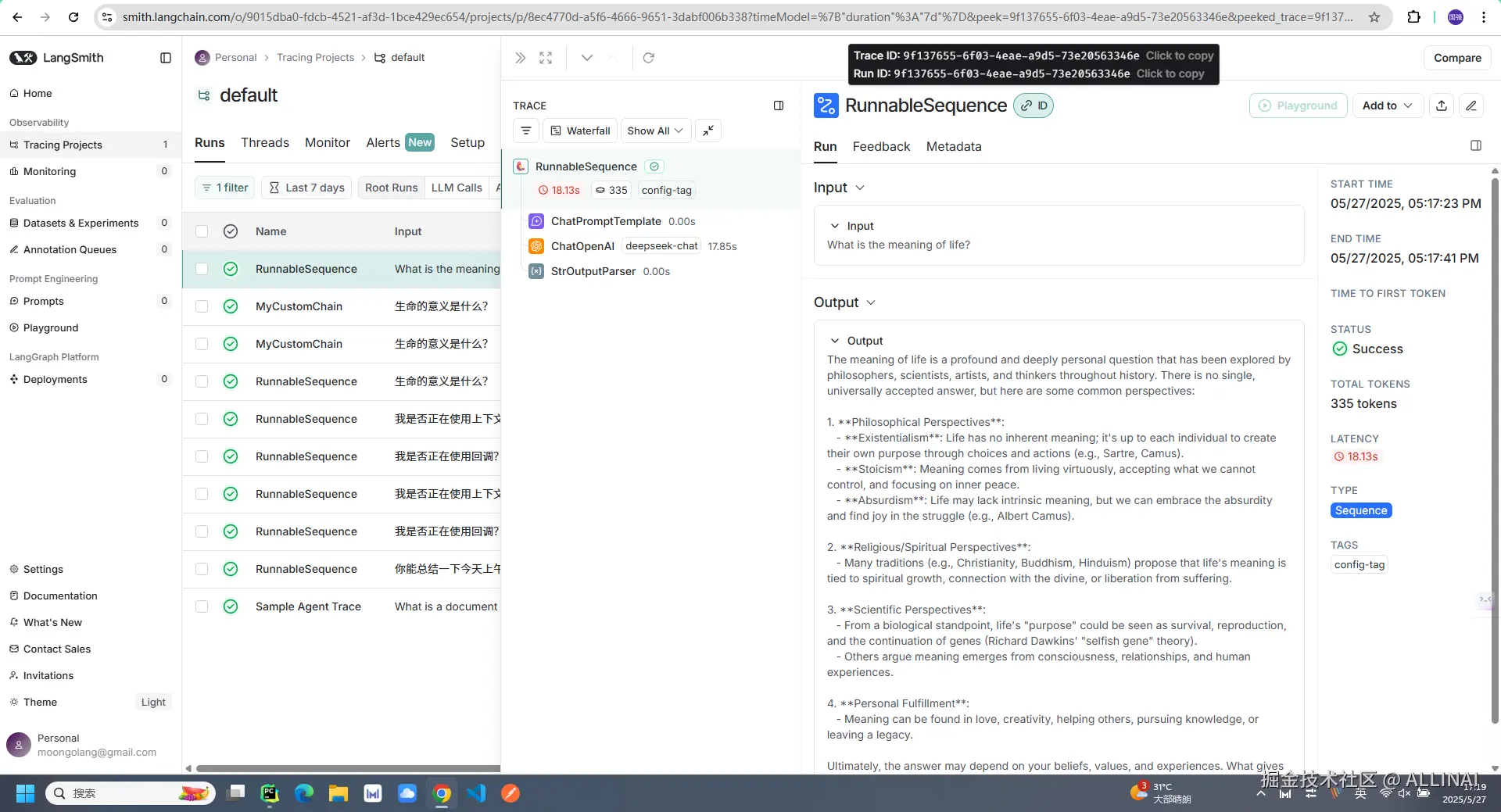This screenshot has width=1501, height=812.
Task: Click the runs table horizontal scrollbar
Action: (x=348, y=768)
